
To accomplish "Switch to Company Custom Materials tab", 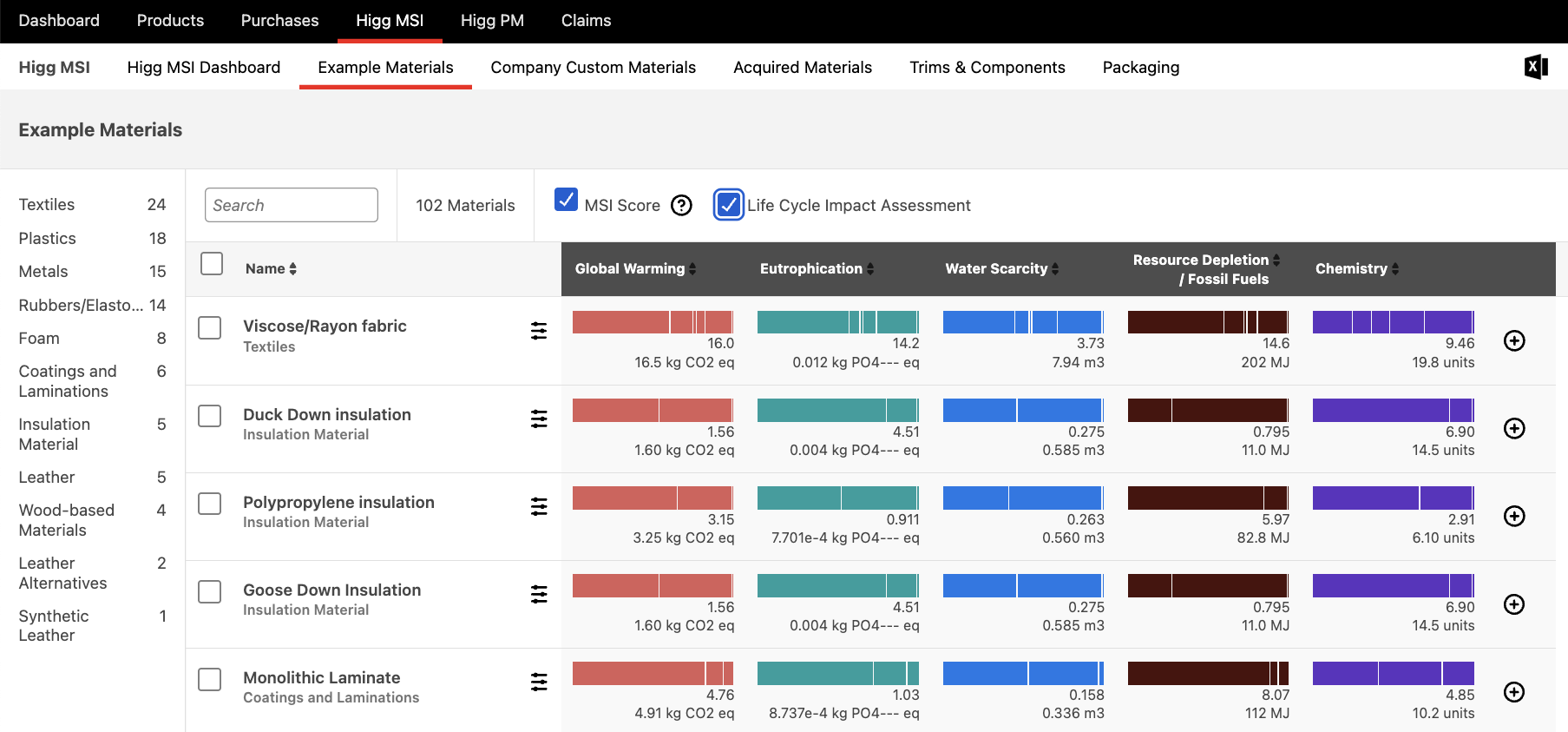I will click(x=593, y=68).
